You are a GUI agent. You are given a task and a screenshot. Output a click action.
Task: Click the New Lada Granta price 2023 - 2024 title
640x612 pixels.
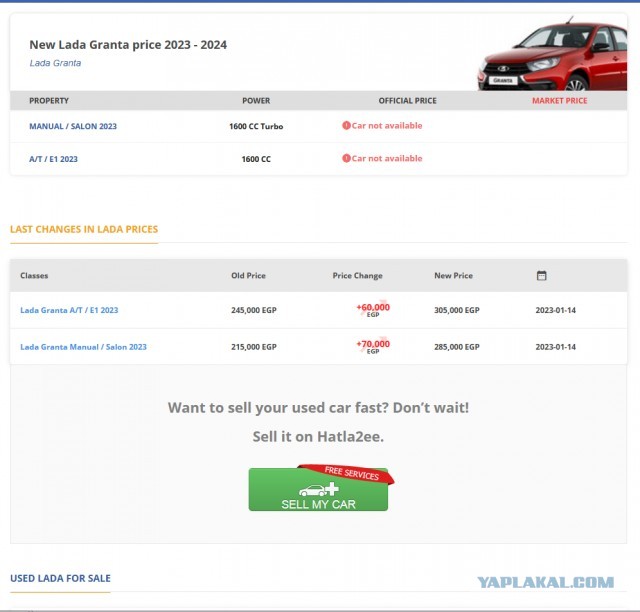click(x=128, y=45)
